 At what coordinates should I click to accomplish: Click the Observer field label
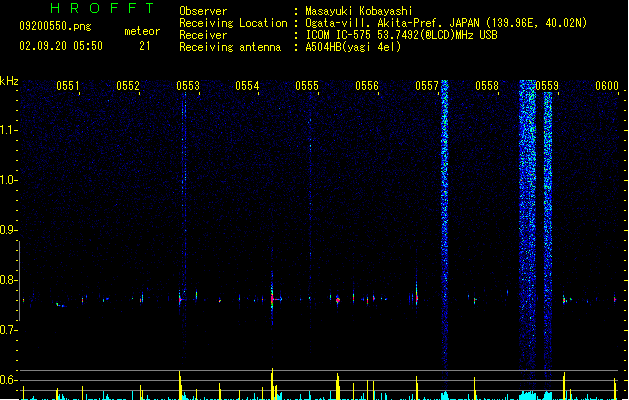tap(203, 11)
